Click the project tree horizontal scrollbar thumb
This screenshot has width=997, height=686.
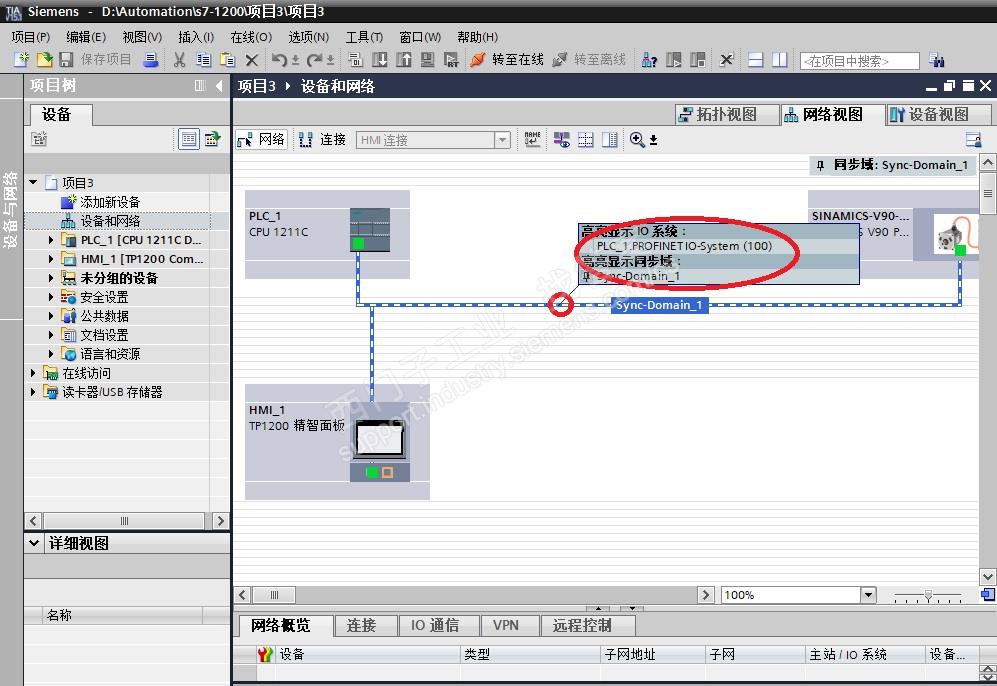tap(124, 521)
